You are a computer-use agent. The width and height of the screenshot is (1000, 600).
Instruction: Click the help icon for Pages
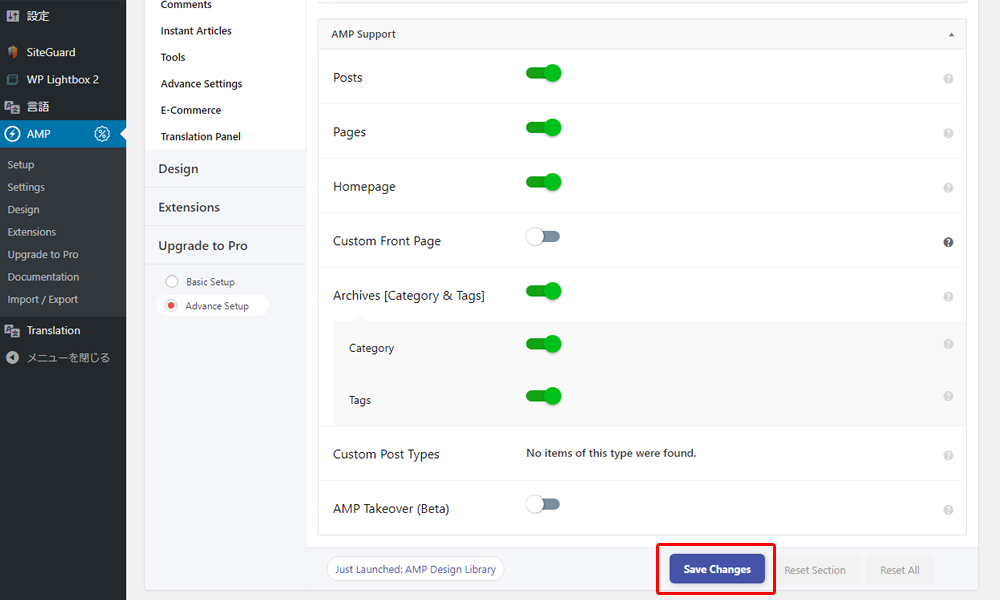(948, 133)
